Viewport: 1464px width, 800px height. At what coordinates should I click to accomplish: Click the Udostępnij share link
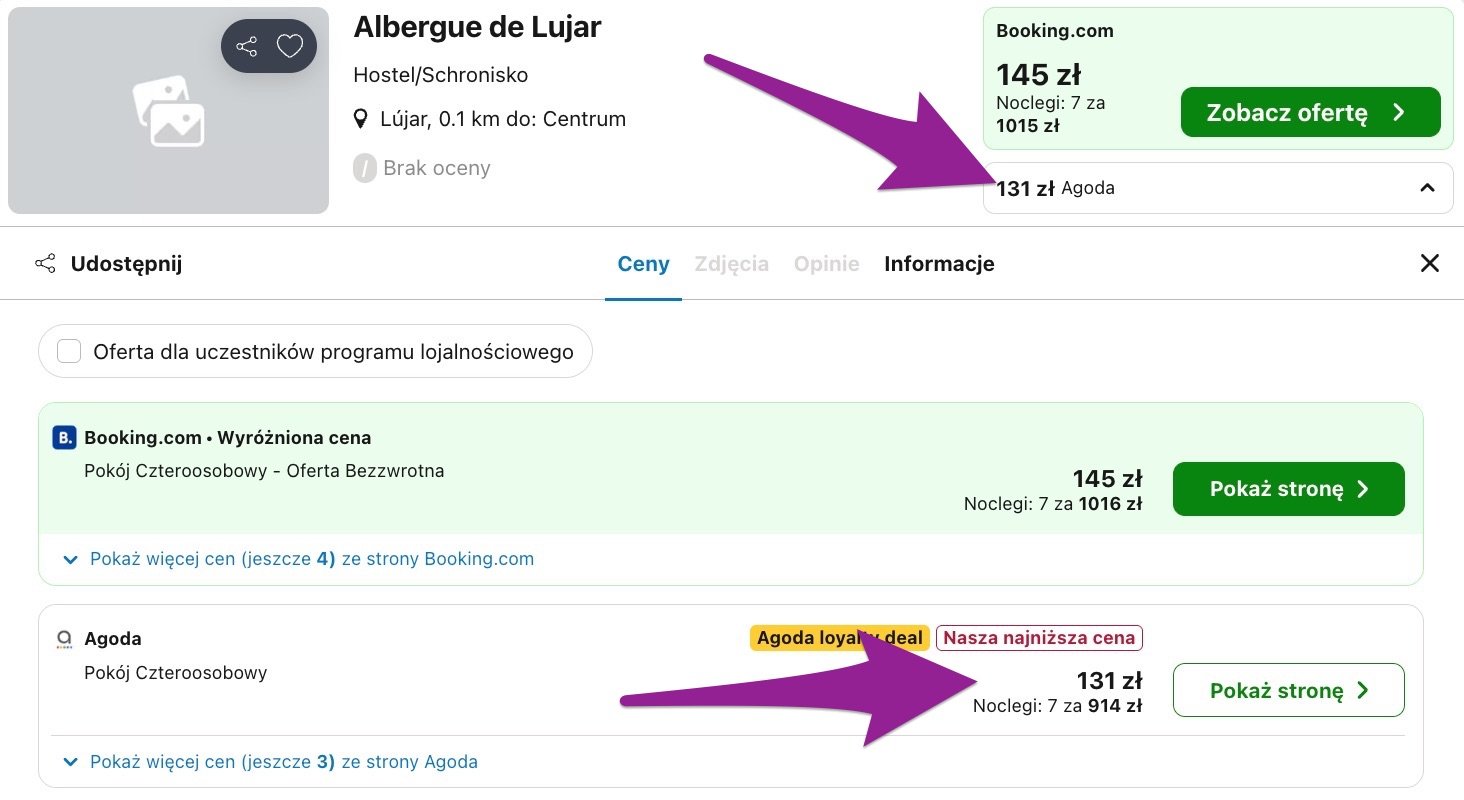(108, 264)
